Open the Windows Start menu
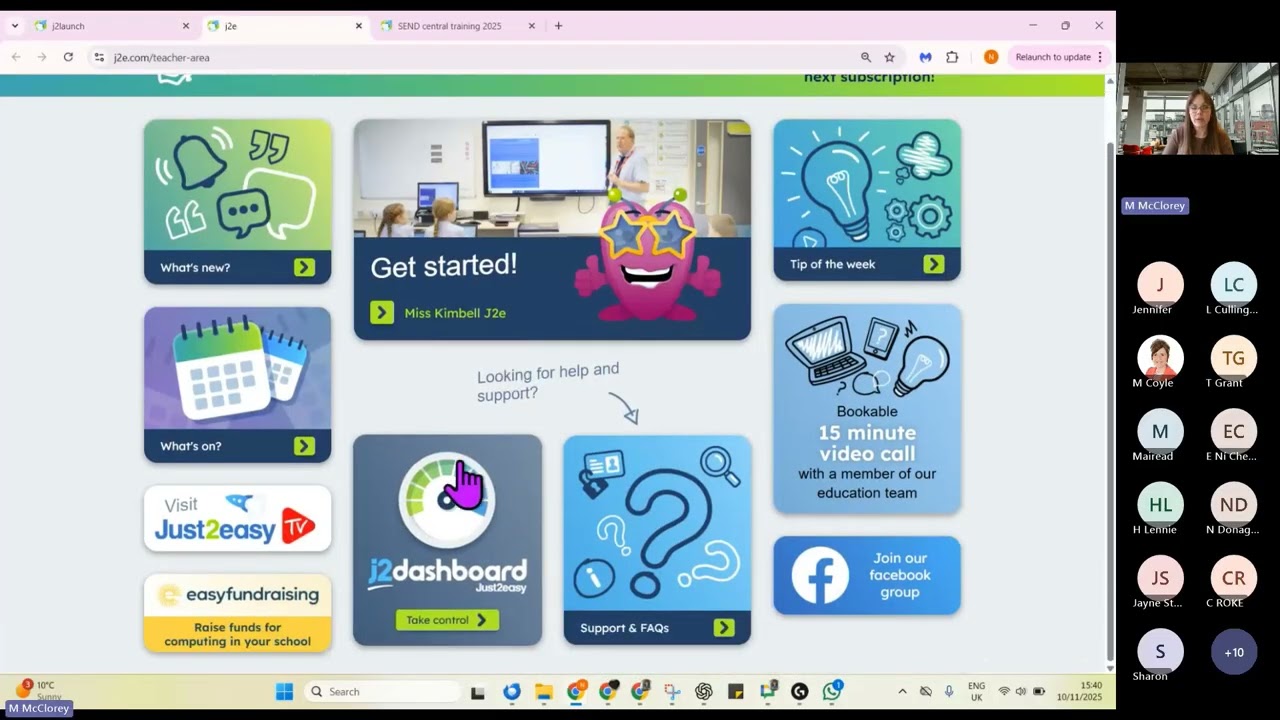 click(284, 691)
